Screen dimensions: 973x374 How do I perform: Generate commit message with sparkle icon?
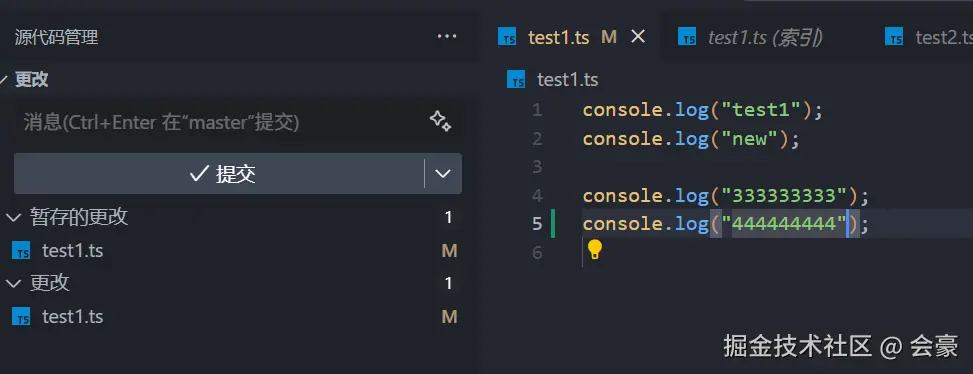click(x=441, y=121)
